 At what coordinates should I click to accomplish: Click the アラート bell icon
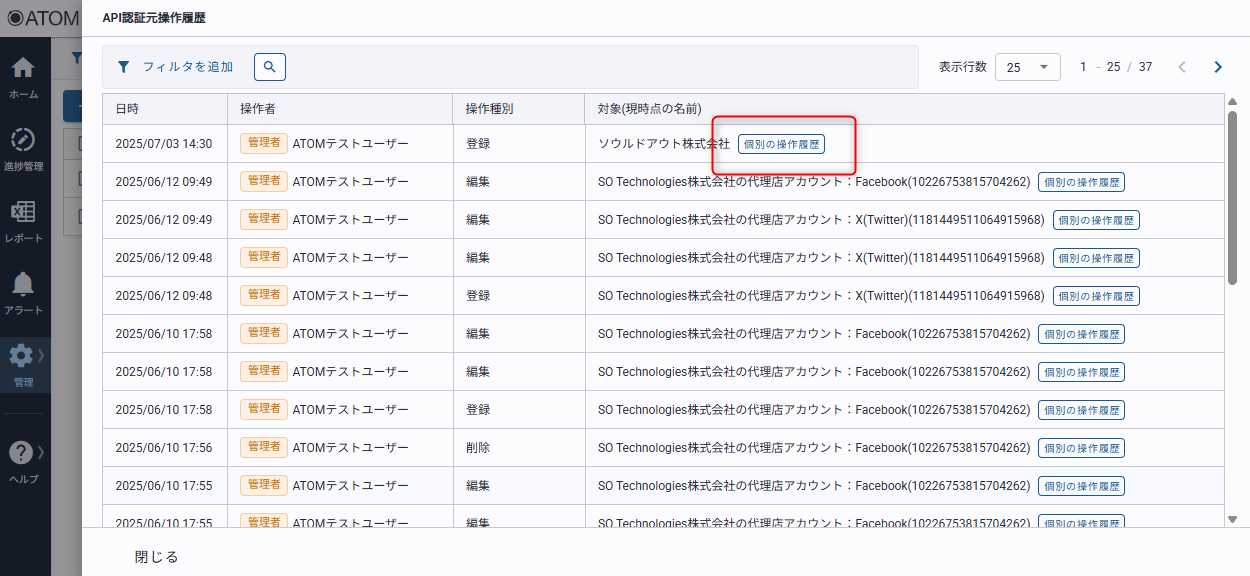click(23, 285)
